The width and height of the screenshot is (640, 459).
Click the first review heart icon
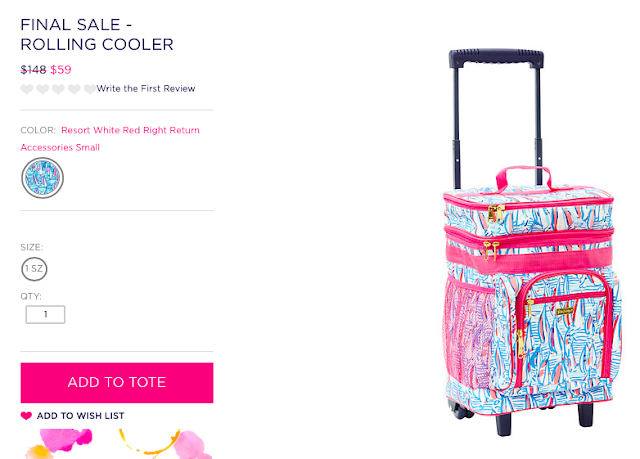point(27,89)
